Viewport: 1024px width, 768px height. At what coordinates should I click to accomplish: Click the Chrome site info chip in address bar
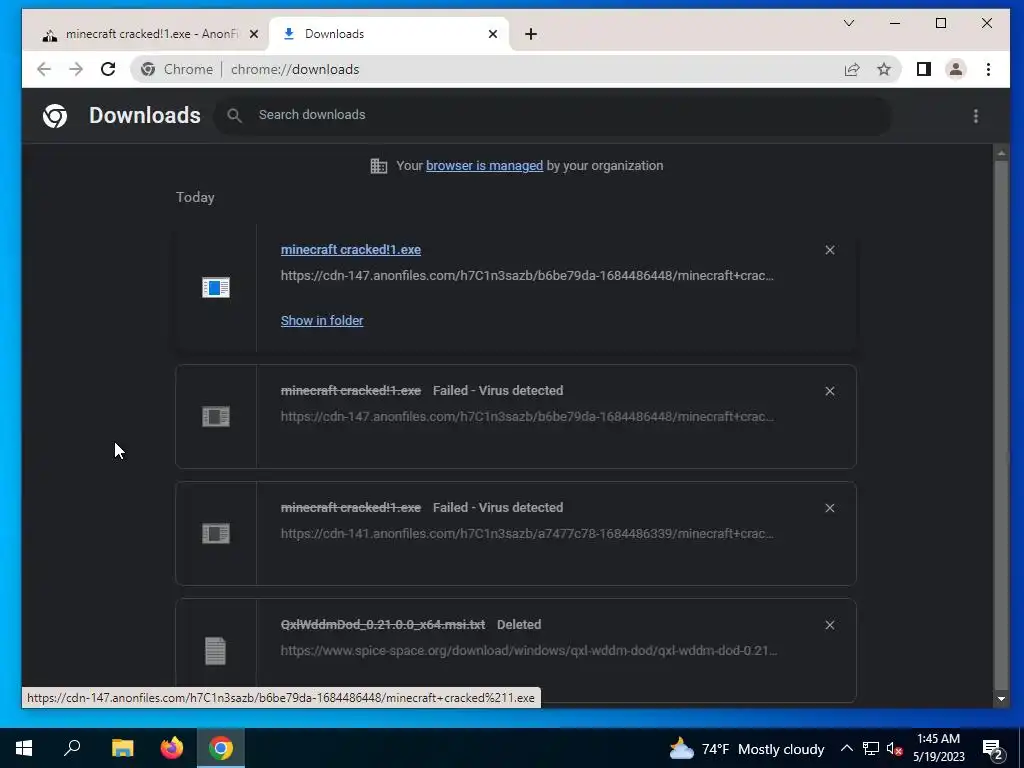tap(177, 69)
